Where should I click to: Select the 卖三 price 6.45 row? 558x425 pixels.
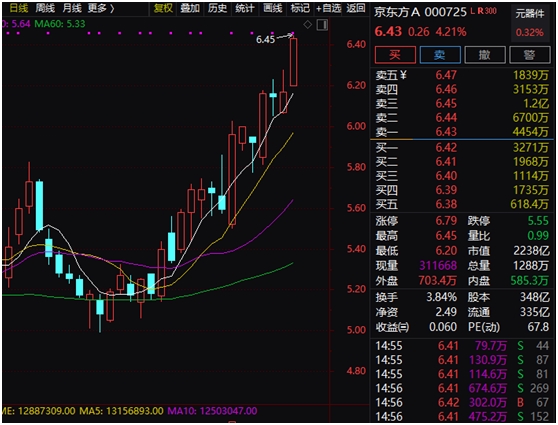(x=462, y=104)
